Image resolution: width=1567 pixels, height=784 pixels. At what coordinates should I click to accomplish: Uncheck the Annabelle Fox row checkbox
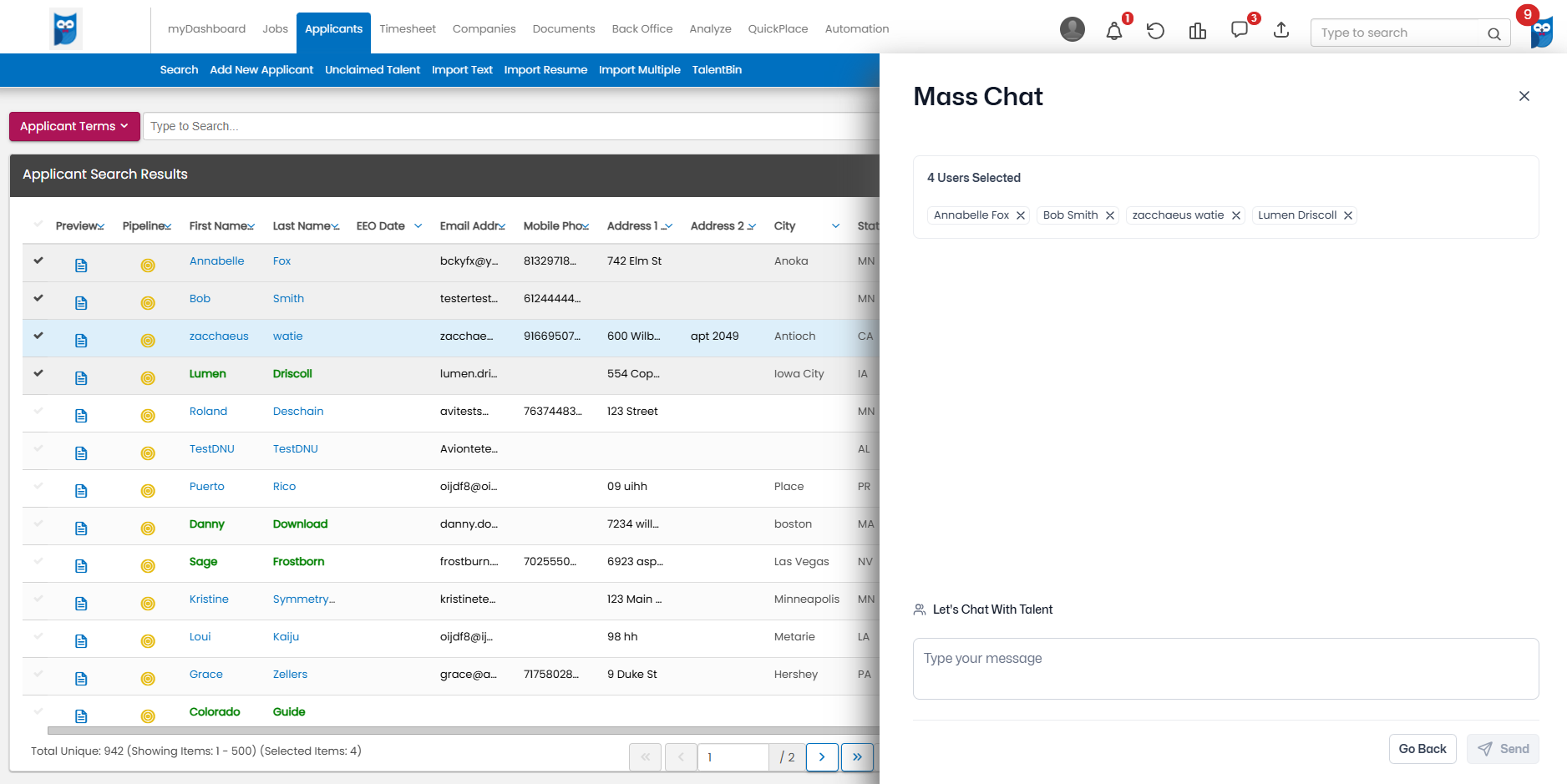(x=38, y=260)
